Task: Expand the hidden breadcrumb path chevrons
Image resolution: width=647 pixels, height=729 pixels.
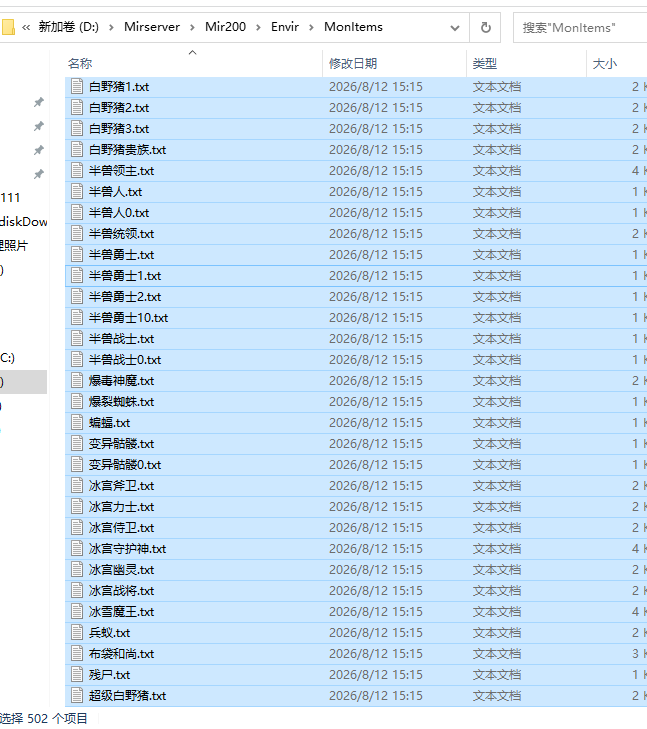Action: point(26,27)
